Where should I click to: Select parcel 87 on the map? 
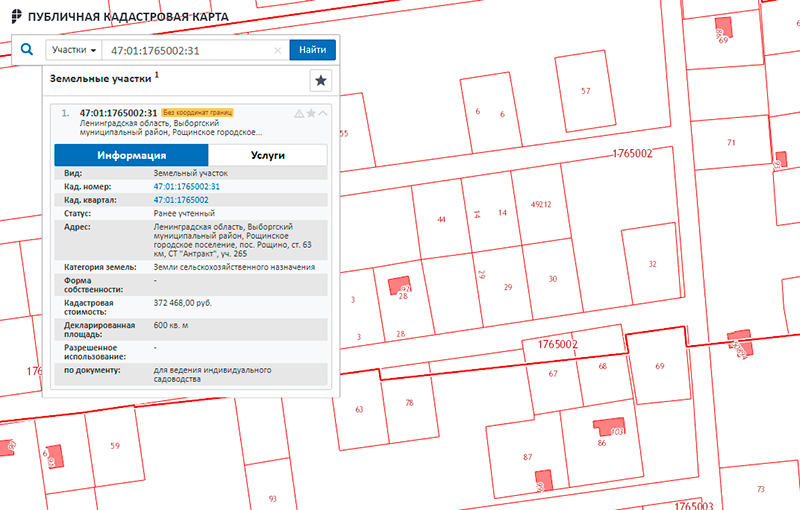528,457
